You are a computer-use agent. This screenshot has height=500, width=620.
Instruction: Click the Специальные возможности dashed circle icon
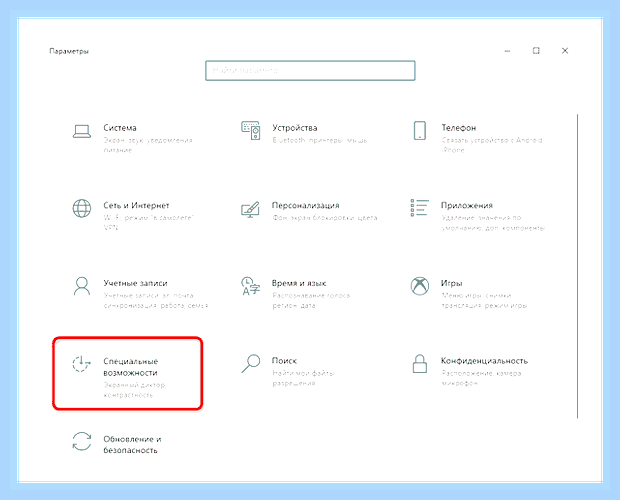[81, 364]
